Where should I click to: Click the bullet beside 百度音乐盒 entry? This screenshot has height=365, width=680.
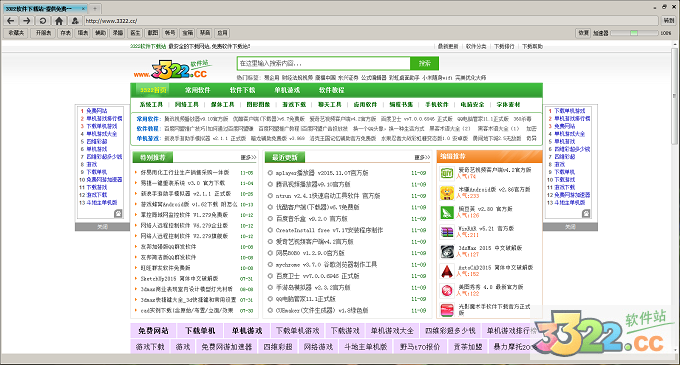270,218
